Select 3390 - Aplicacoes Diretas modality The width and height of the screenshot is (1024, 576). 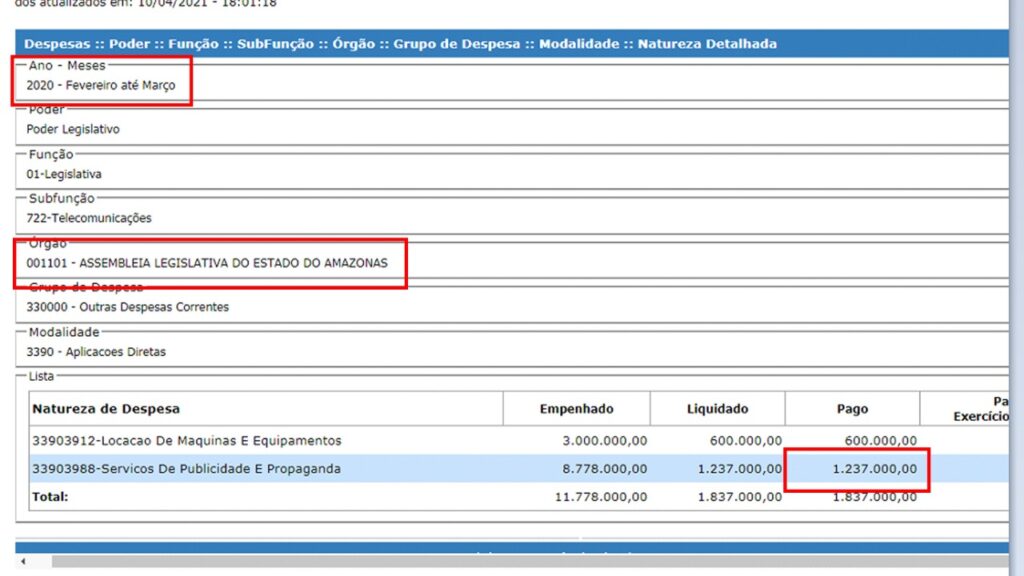click(x=96, y=352)
